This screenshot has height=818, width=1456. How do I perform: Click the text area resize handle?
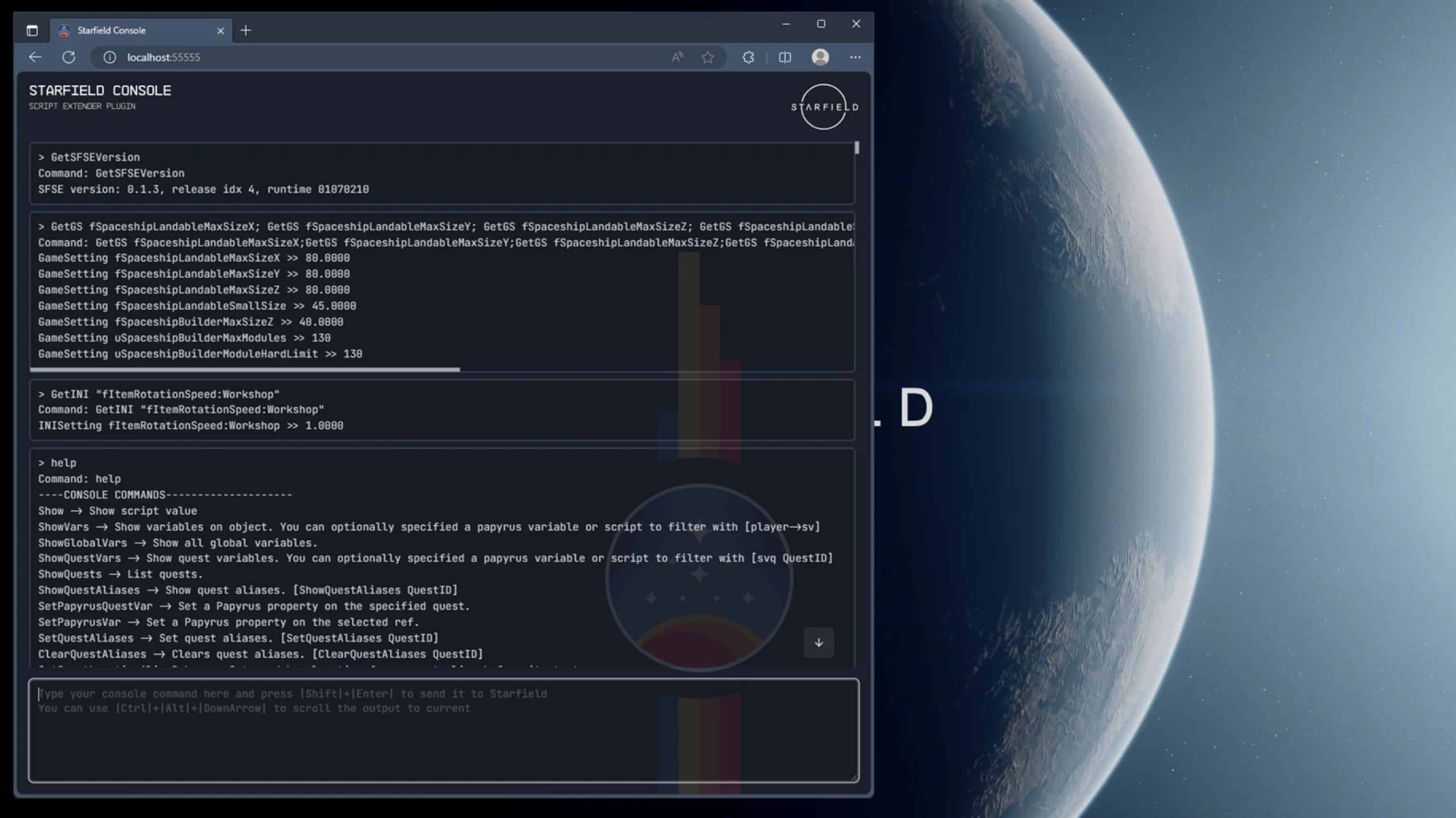click(x=855, y=778)
